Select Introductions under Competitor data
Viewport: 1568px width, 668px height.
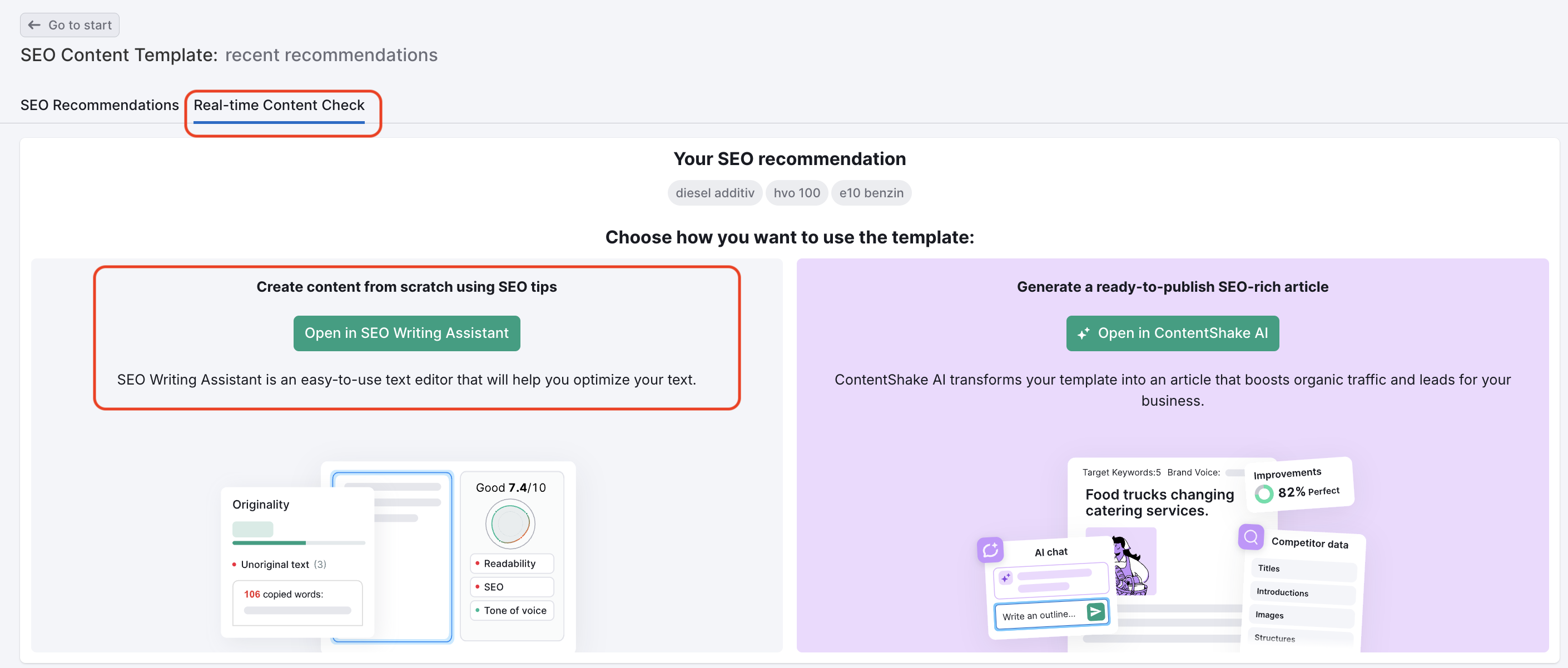click(1303, 592)
